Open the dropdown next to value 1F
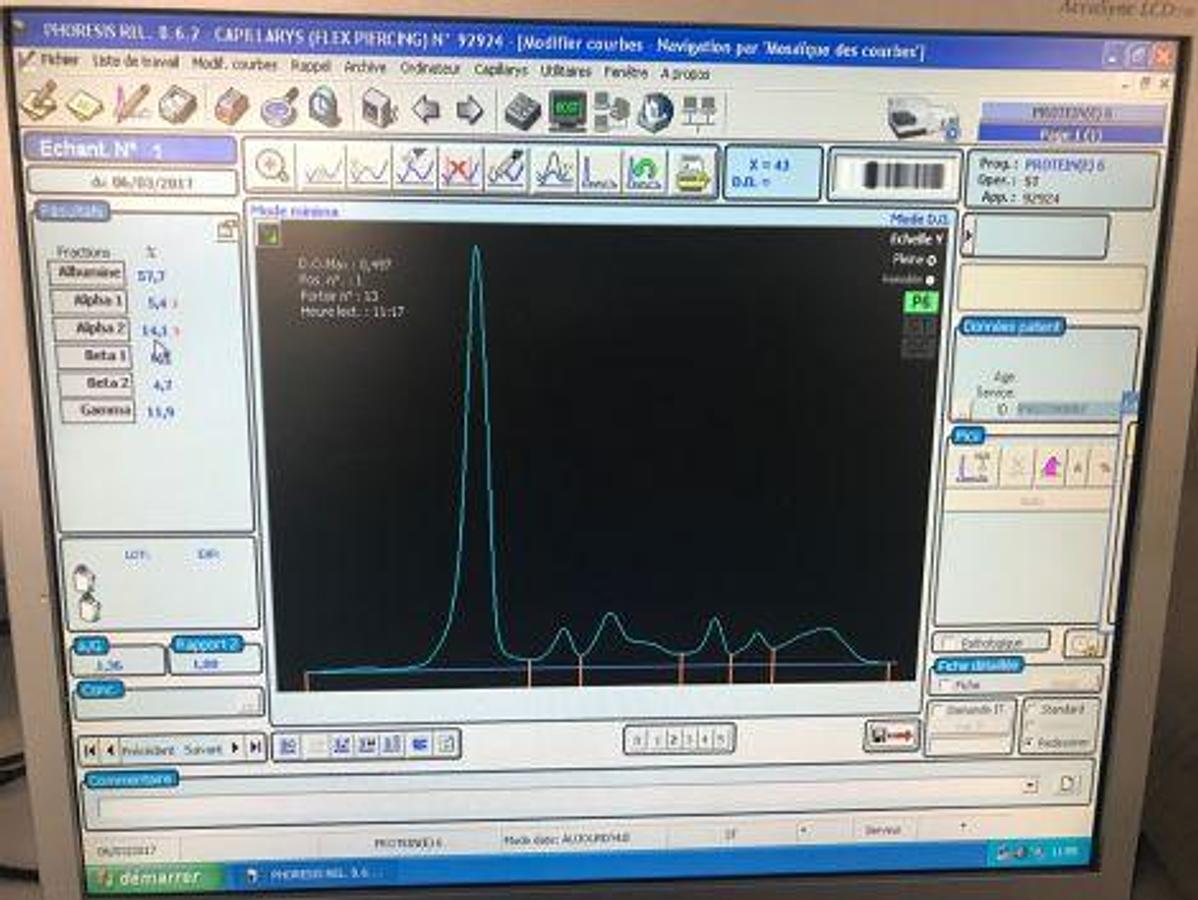The height and width of the screenshot is (900, 1198). [x=801, y=830]
